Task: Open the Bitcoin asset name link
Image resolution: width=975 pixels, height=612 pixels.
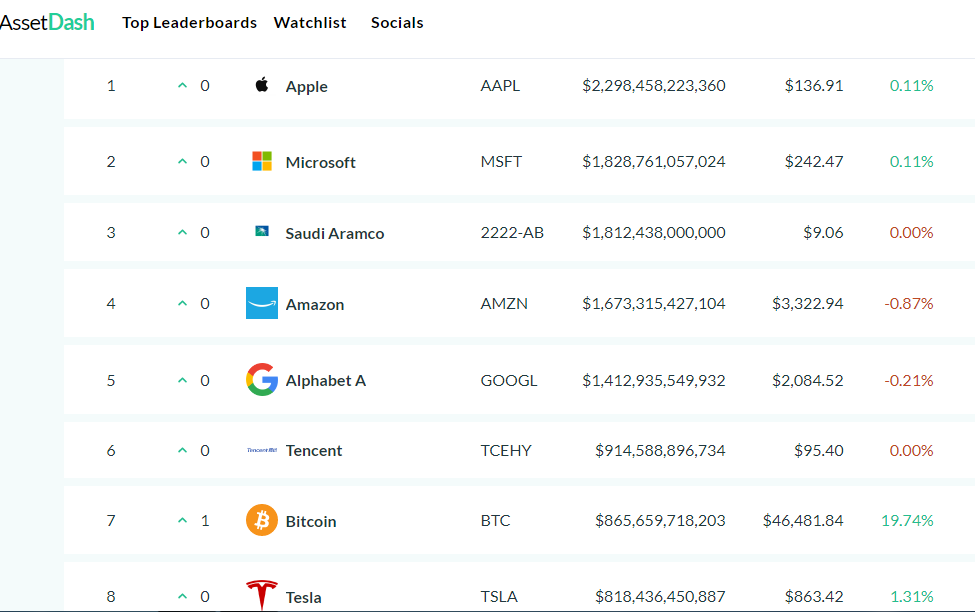Action: pyautogui.click(x=311, y=521)
